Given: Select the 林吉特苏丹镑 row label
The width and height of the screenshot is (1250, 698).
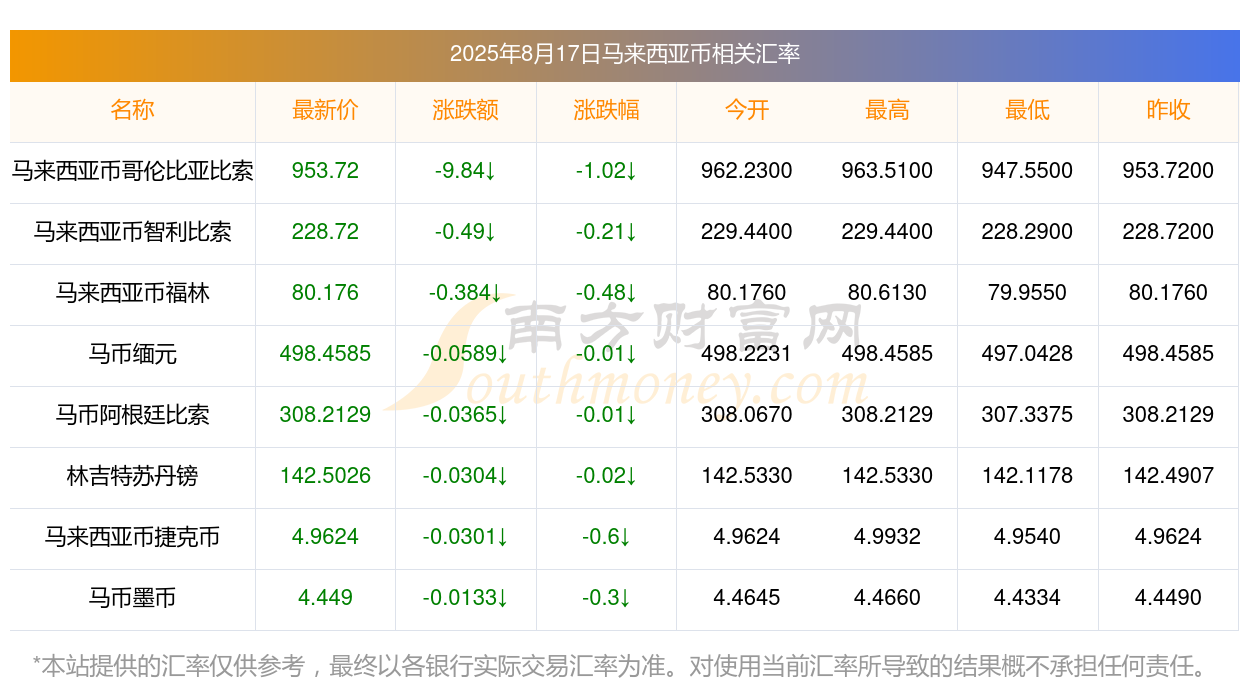Looking at the screenshot, I should click(x=132, y=476).
